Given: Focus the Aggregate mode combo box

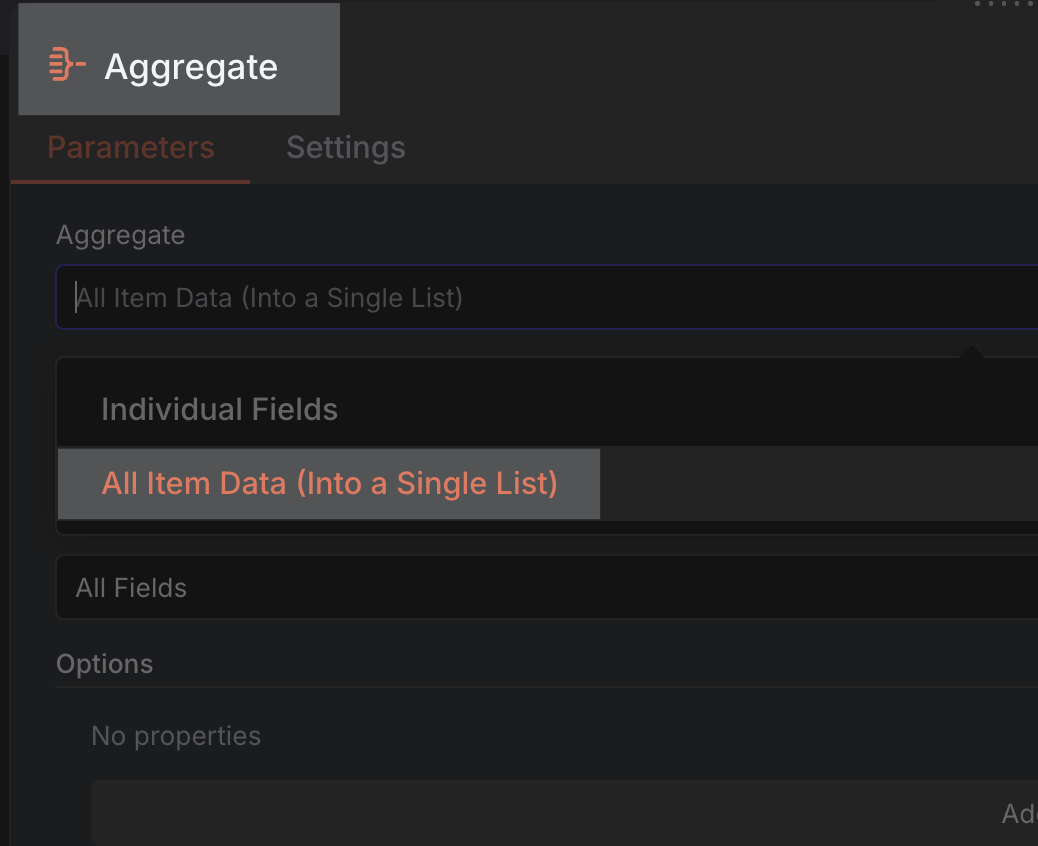Looking at the screenshot, I should pos(547,297).
